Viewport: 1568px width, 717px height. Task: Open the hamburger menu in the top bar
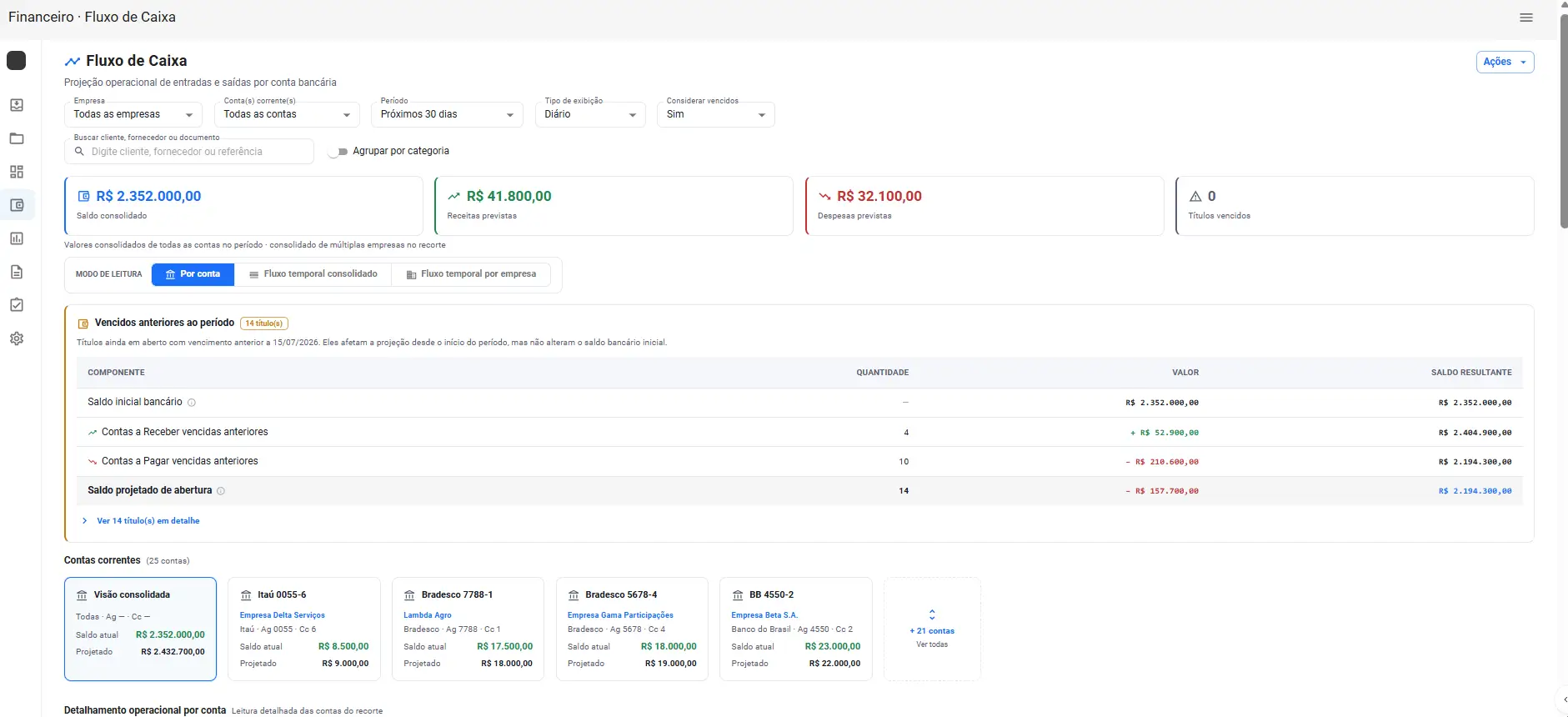click(x=1526, y=18)
